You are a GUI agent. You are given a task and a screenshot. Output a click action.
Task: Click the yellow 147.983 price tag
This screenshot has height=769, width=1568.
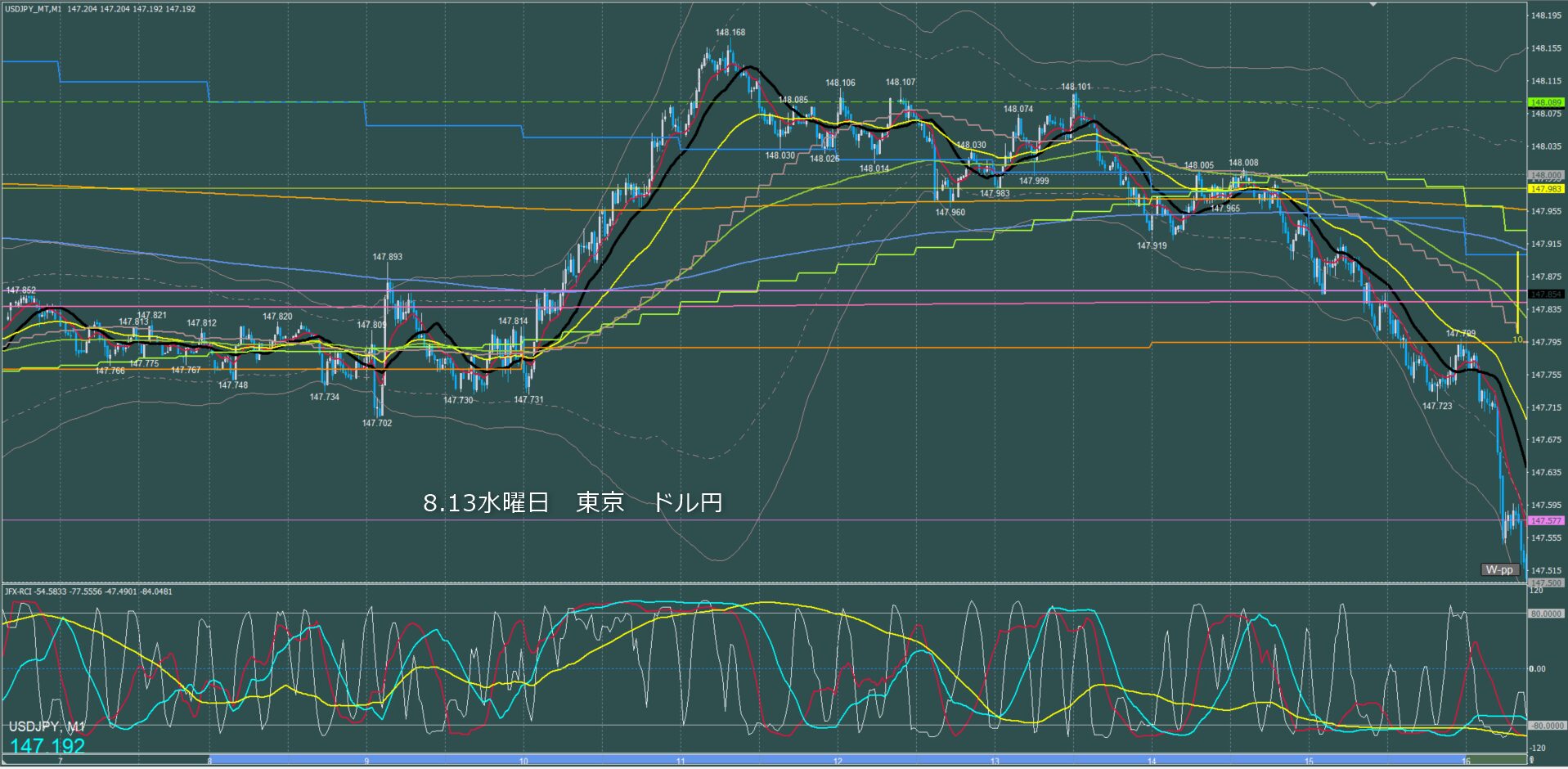click(x=1546, y=189)
